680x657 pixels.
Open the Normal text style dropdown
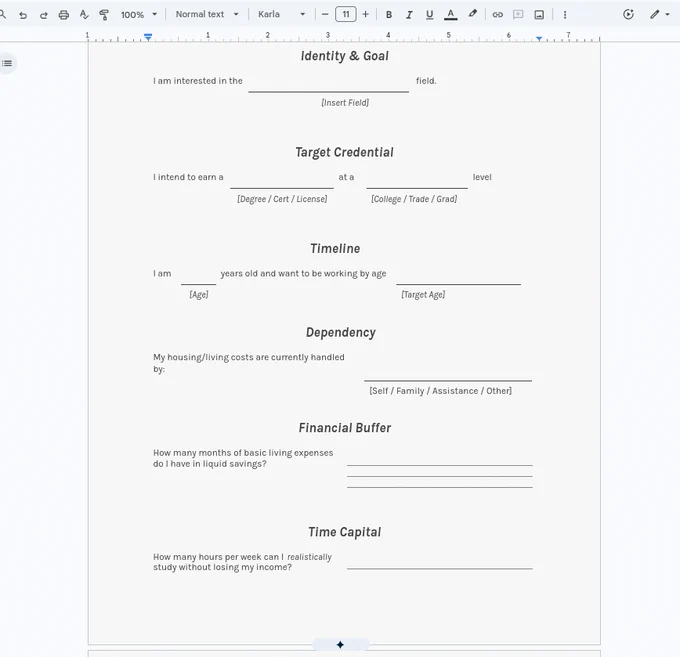tap(207, 14)
